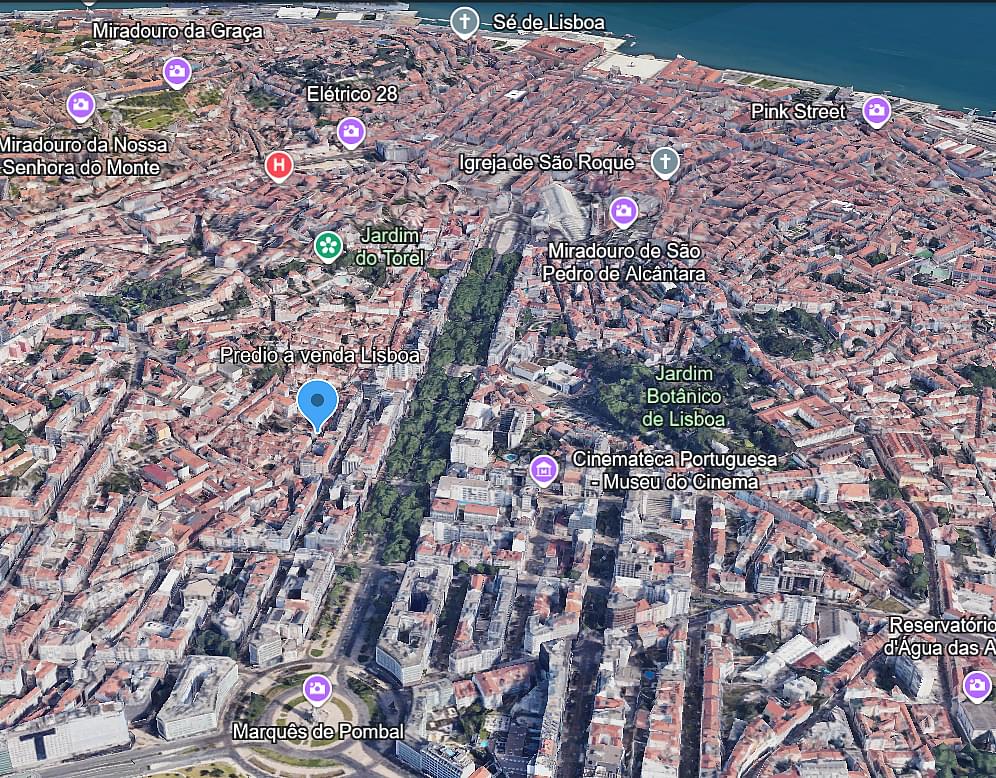Open the Marquês de Pombal text label
The width and height of the screenshot is (996, 778).
(318, 732)
